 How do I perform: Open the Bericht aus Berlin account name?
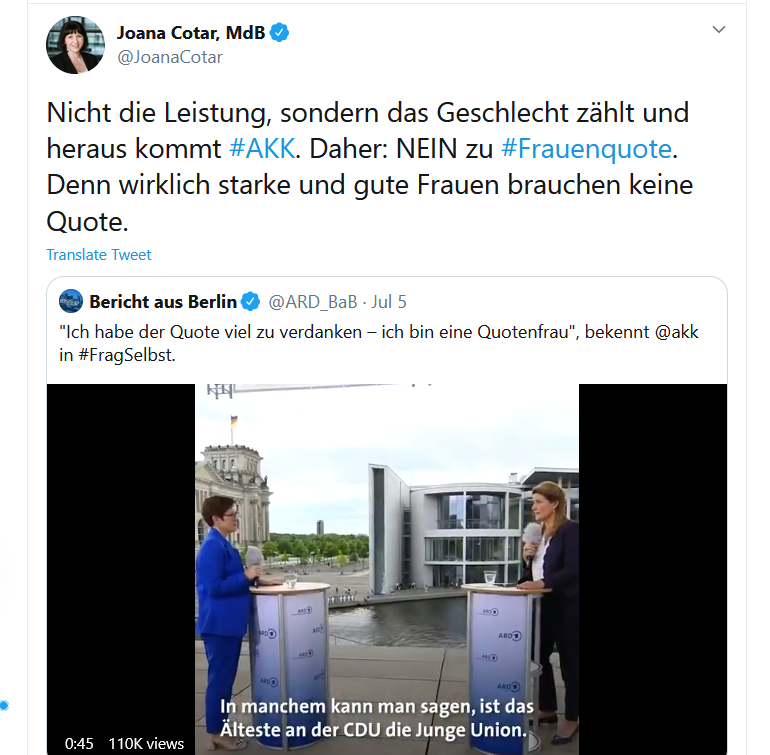pos(163,301)
